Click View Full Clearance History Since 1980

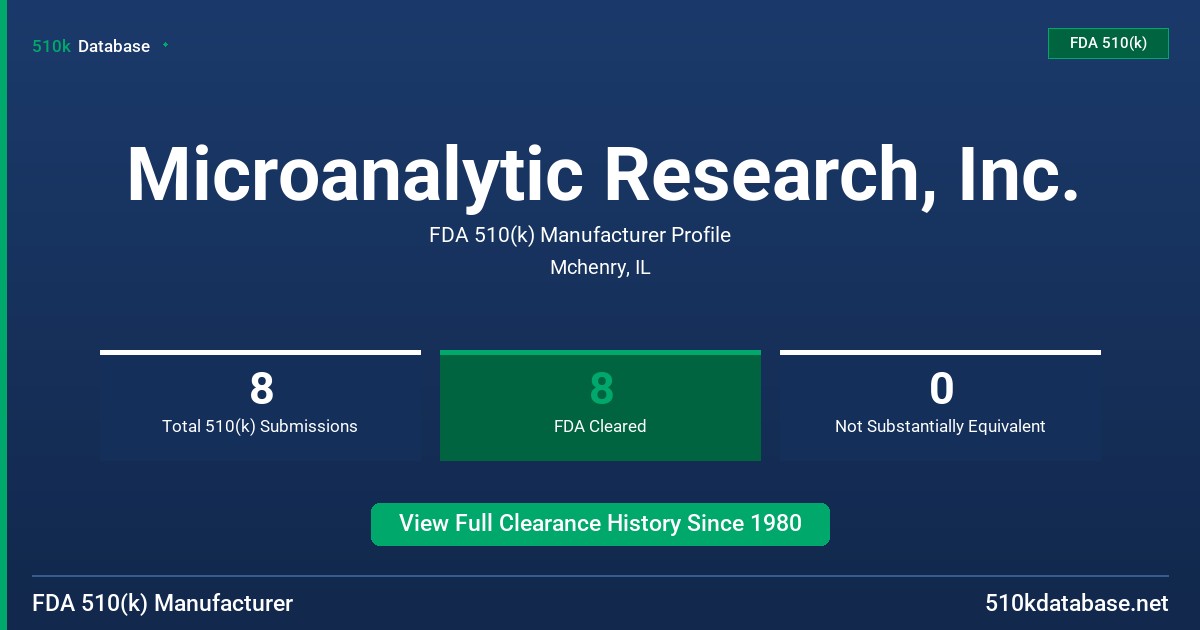600,524
